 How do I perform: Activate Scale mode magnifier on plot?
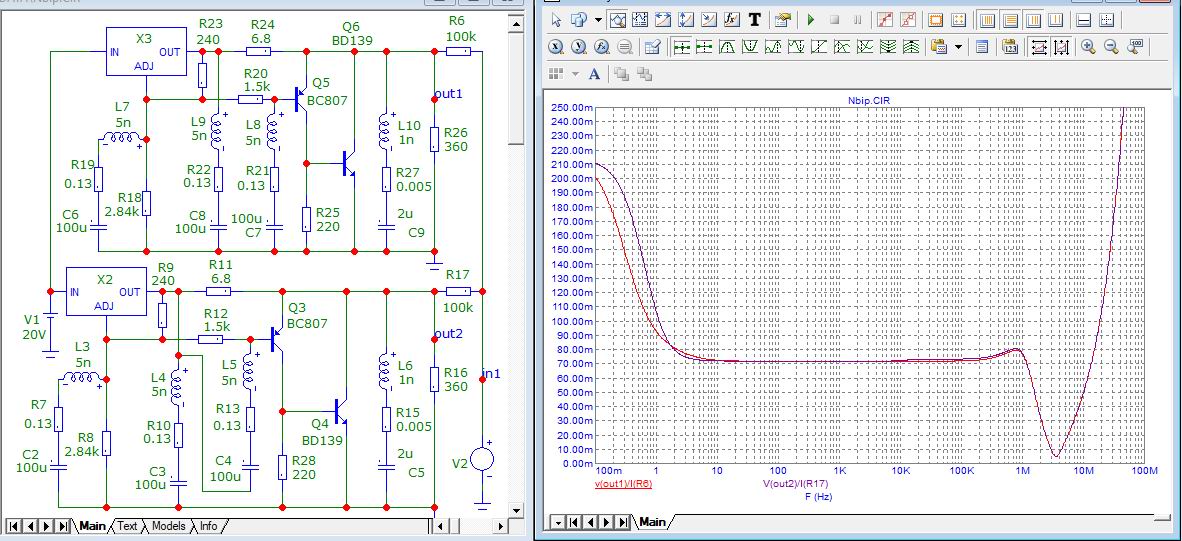click(x=618, y=20)
